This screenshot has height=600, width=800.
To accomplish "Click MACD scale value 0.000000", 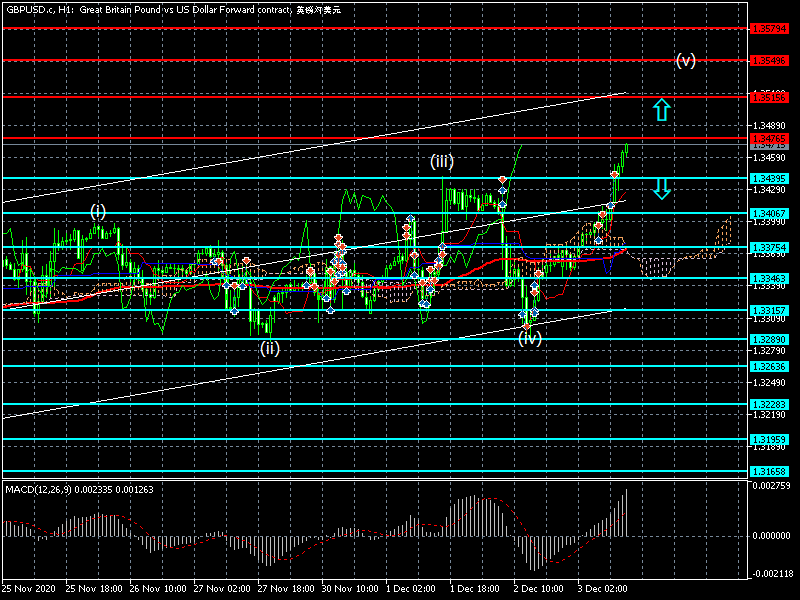I will point(771,536).
